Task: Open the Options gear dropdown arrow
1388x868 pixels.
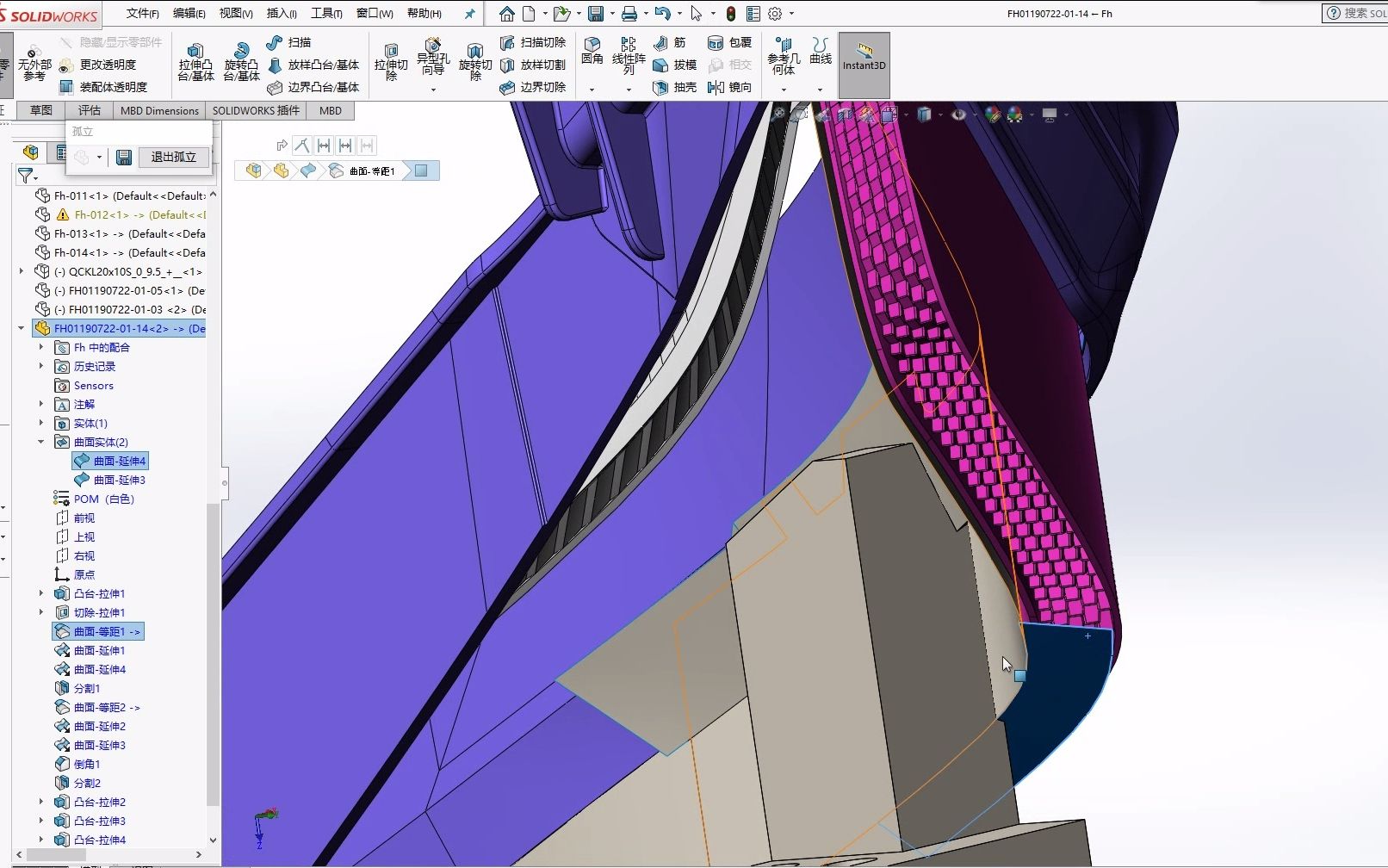Action: [x=791, y=14]
